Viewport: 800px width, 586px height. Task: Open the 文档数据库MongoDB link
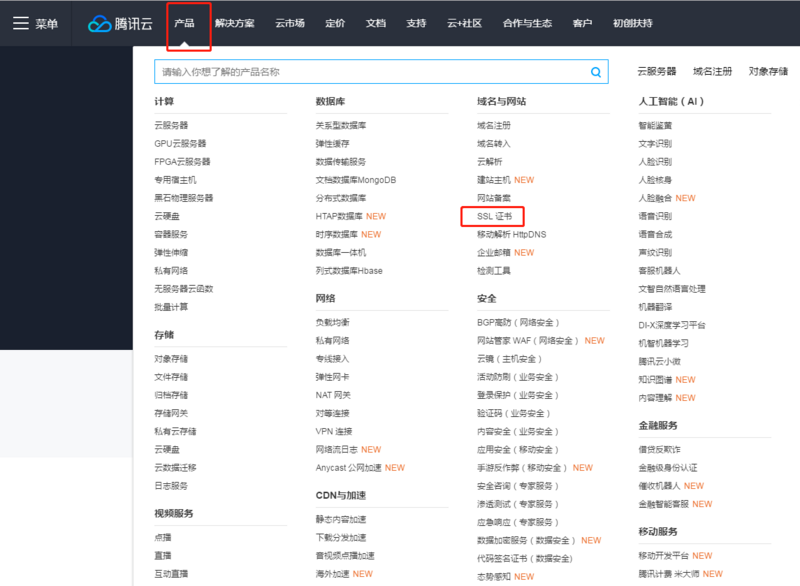356,180
